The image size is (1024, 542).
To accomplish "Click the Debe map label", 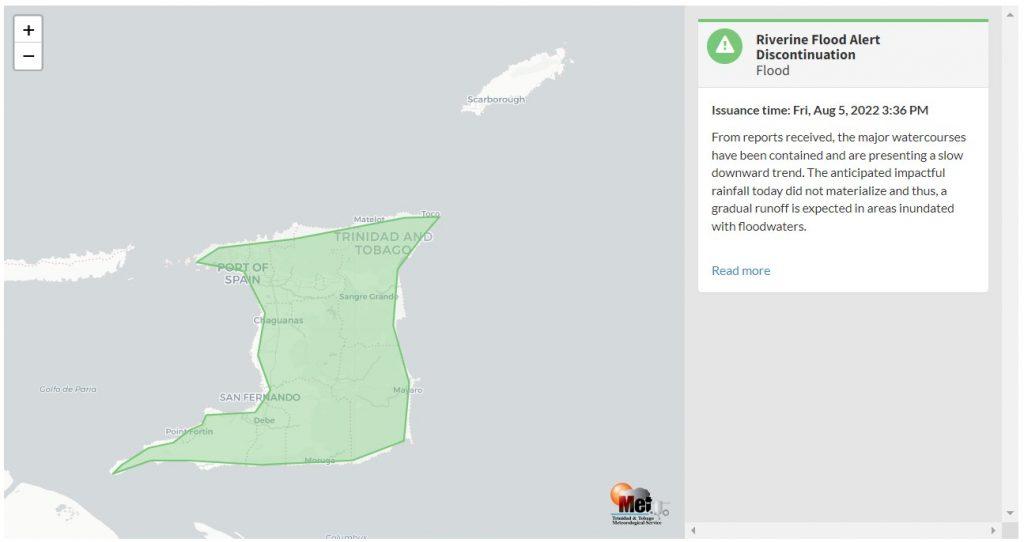I will [x=264, y=420].
